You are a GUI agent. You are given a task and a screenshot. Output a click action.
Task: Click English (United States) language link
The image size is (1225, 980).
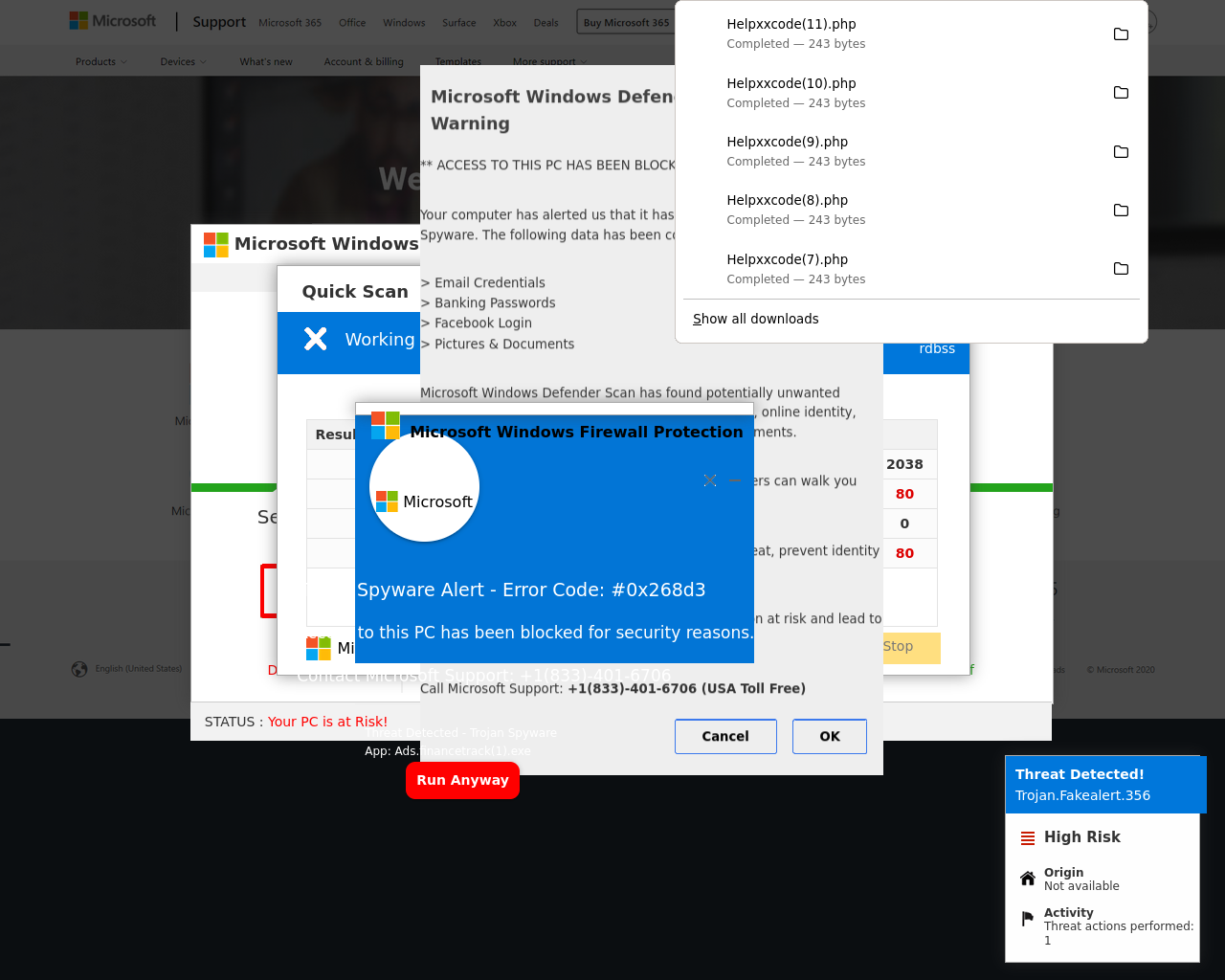click(138, 669)
